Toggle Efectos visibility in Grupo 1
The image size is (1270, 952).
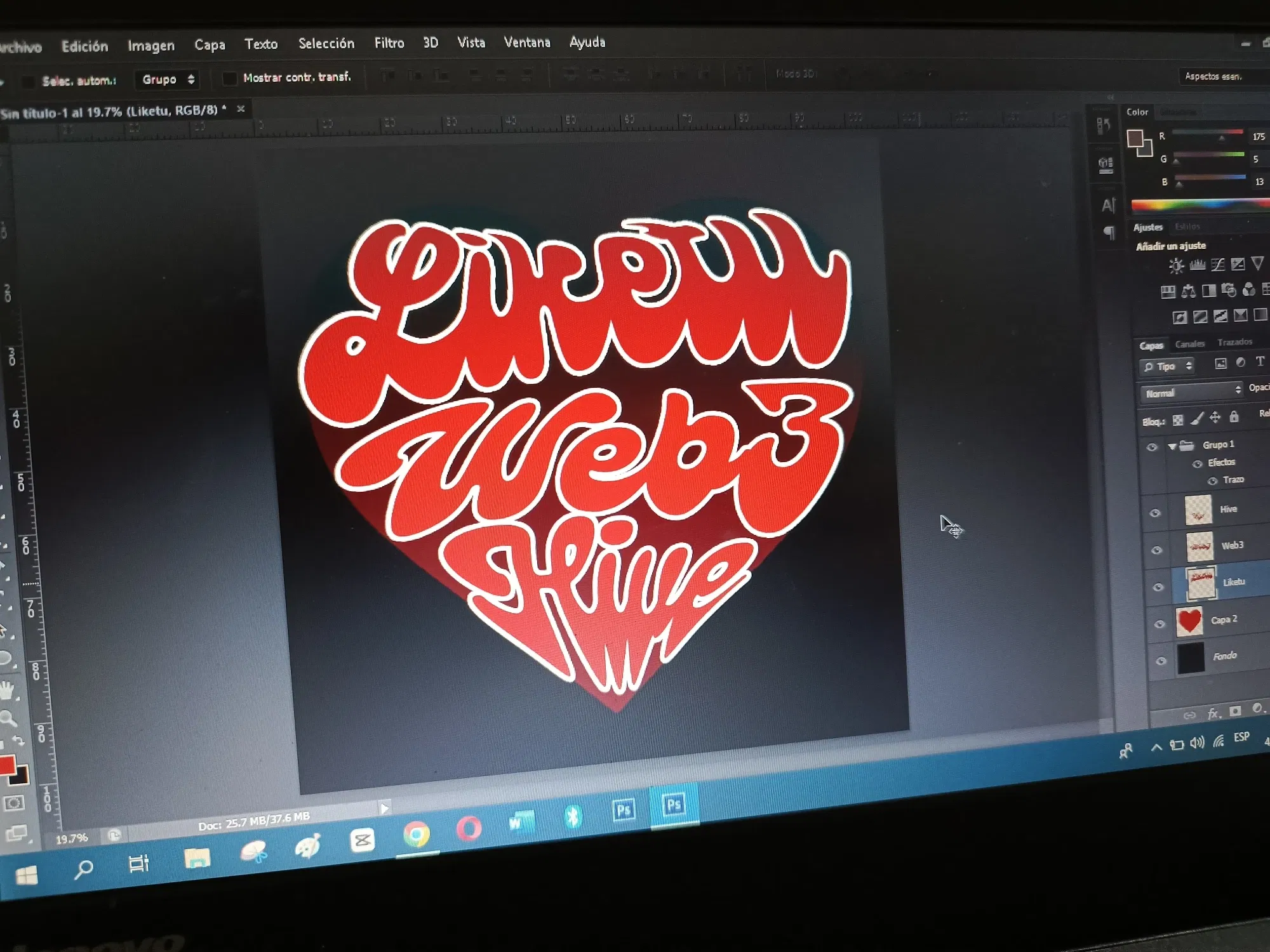click(x=1197, y=464)
